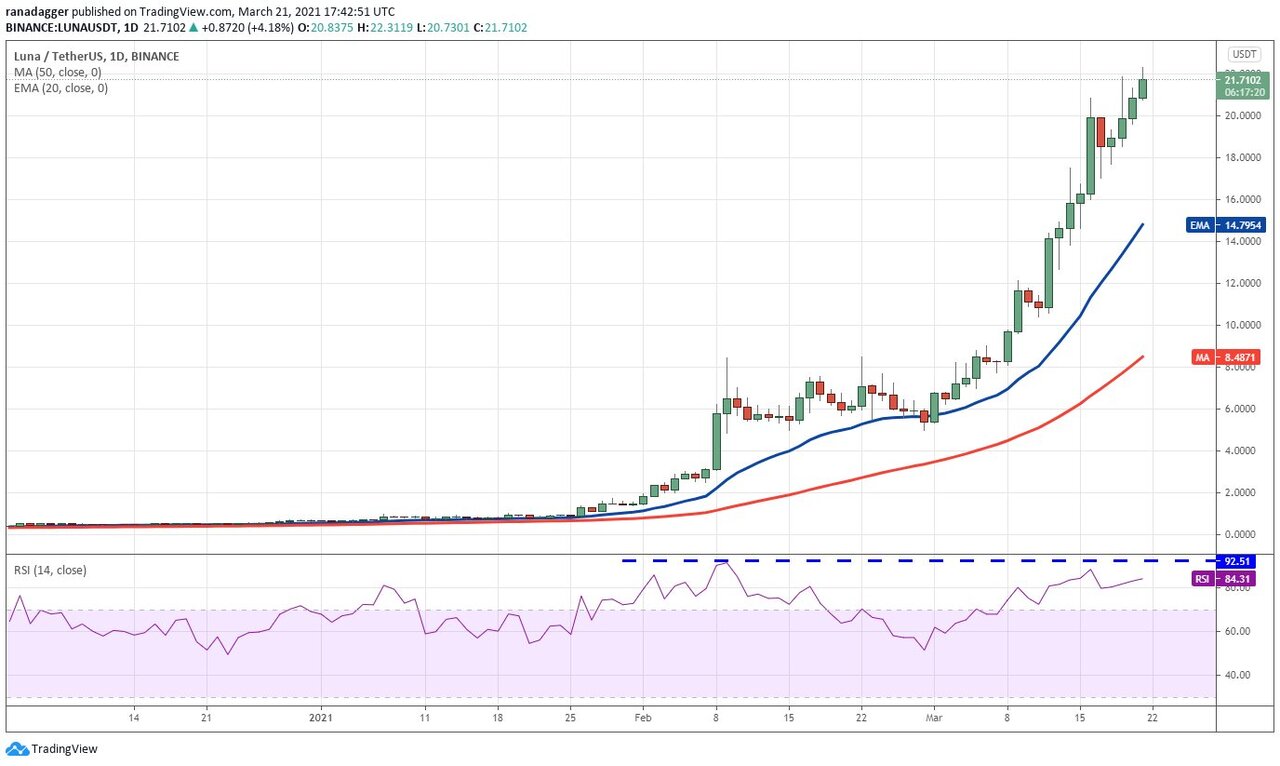Open the USDT currency selector

[1243, 54]
